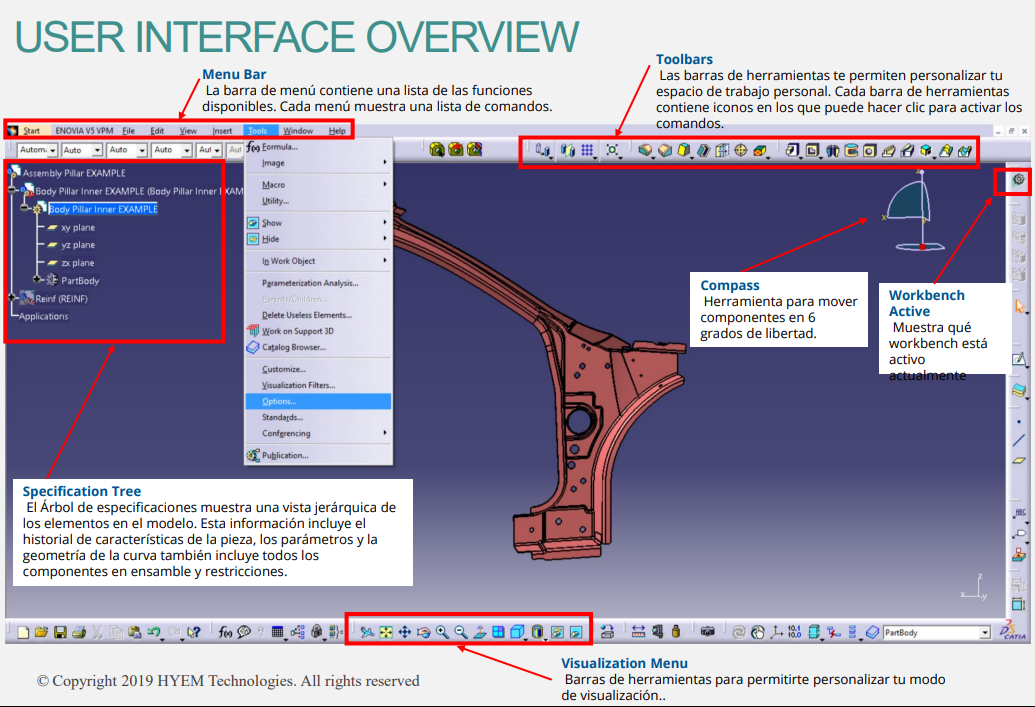Click the Zoom Out magnifier icon
This screenshot has width=1035, height=707.
coord(461,632)
